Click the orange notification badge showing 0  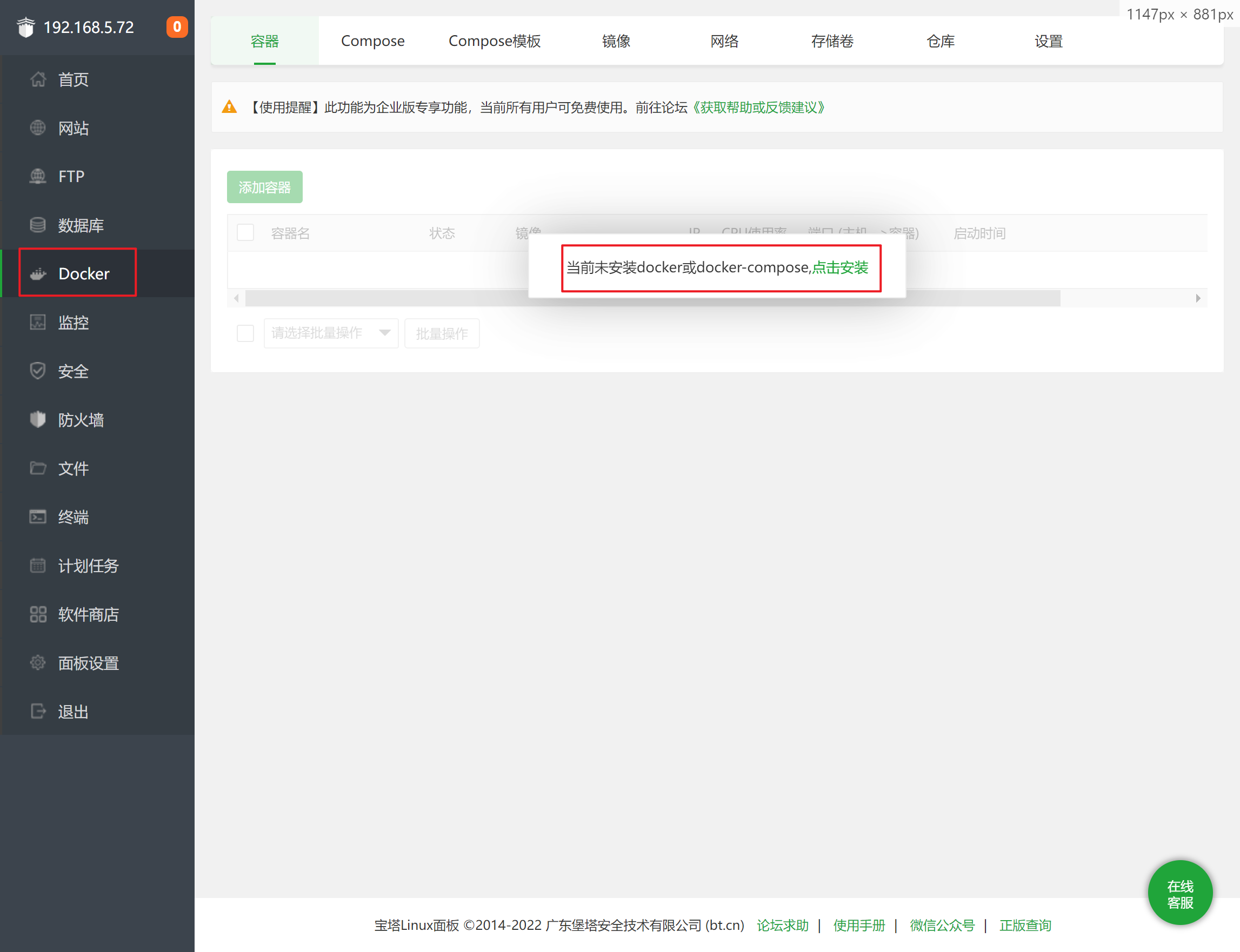pos(177,26)
